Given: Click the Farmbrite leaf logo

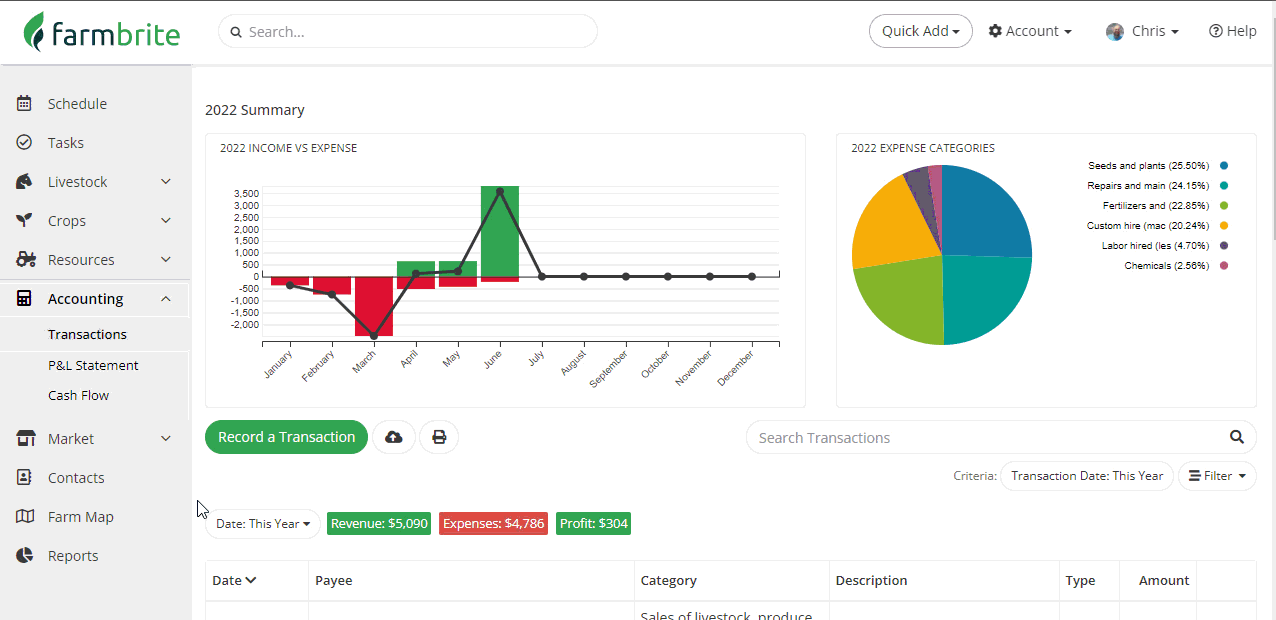Looking at the screenshot, I should (36, 32).
